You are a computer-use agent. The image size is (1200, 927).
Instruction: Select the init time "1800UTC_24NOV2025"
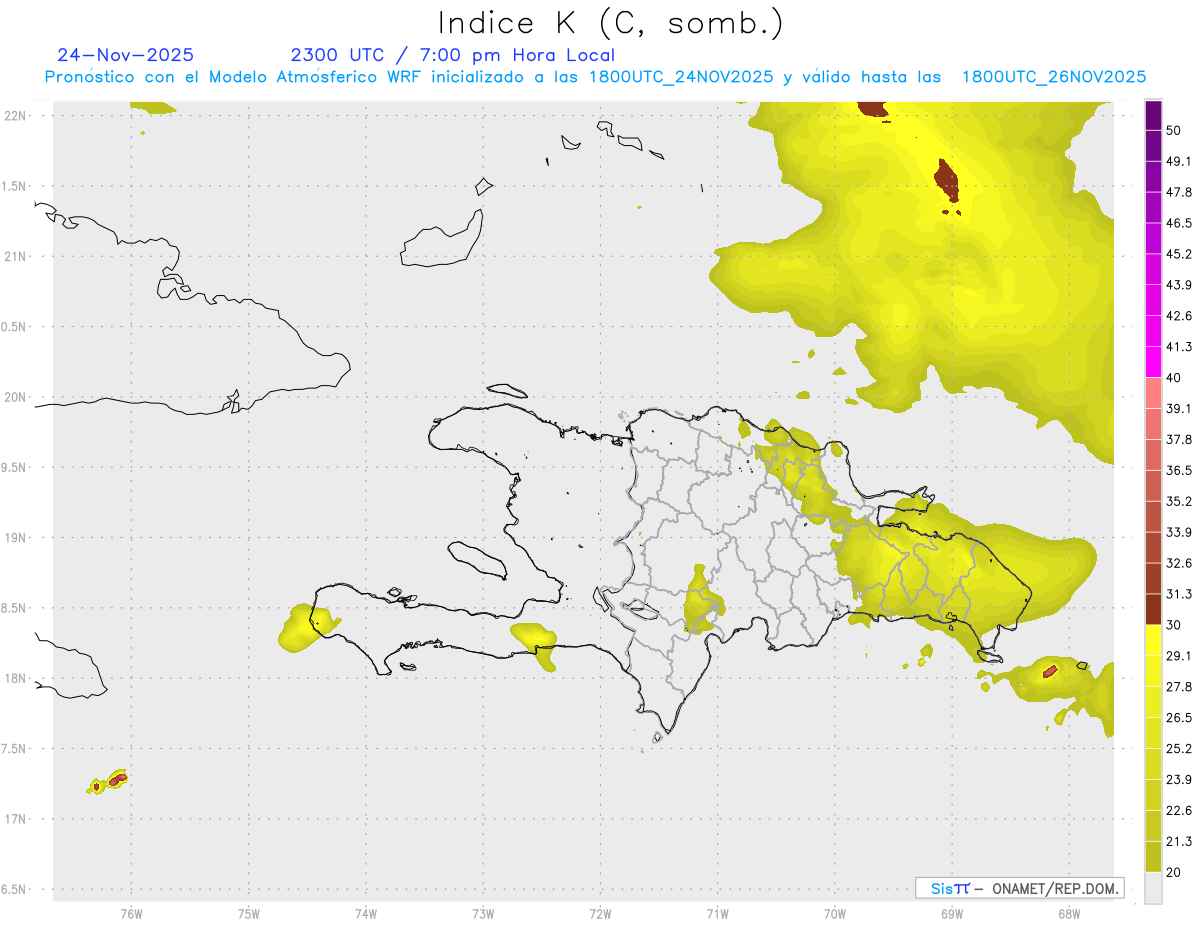681,77
